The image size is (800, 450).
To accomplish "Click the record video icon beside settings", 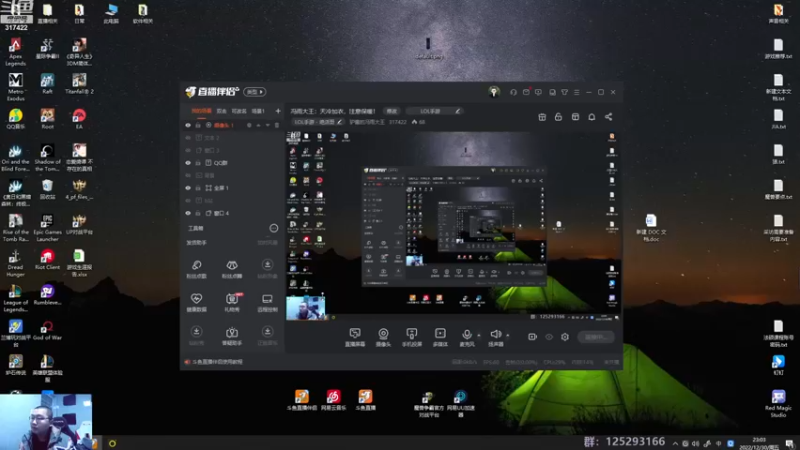I will [x=532, y=337].
